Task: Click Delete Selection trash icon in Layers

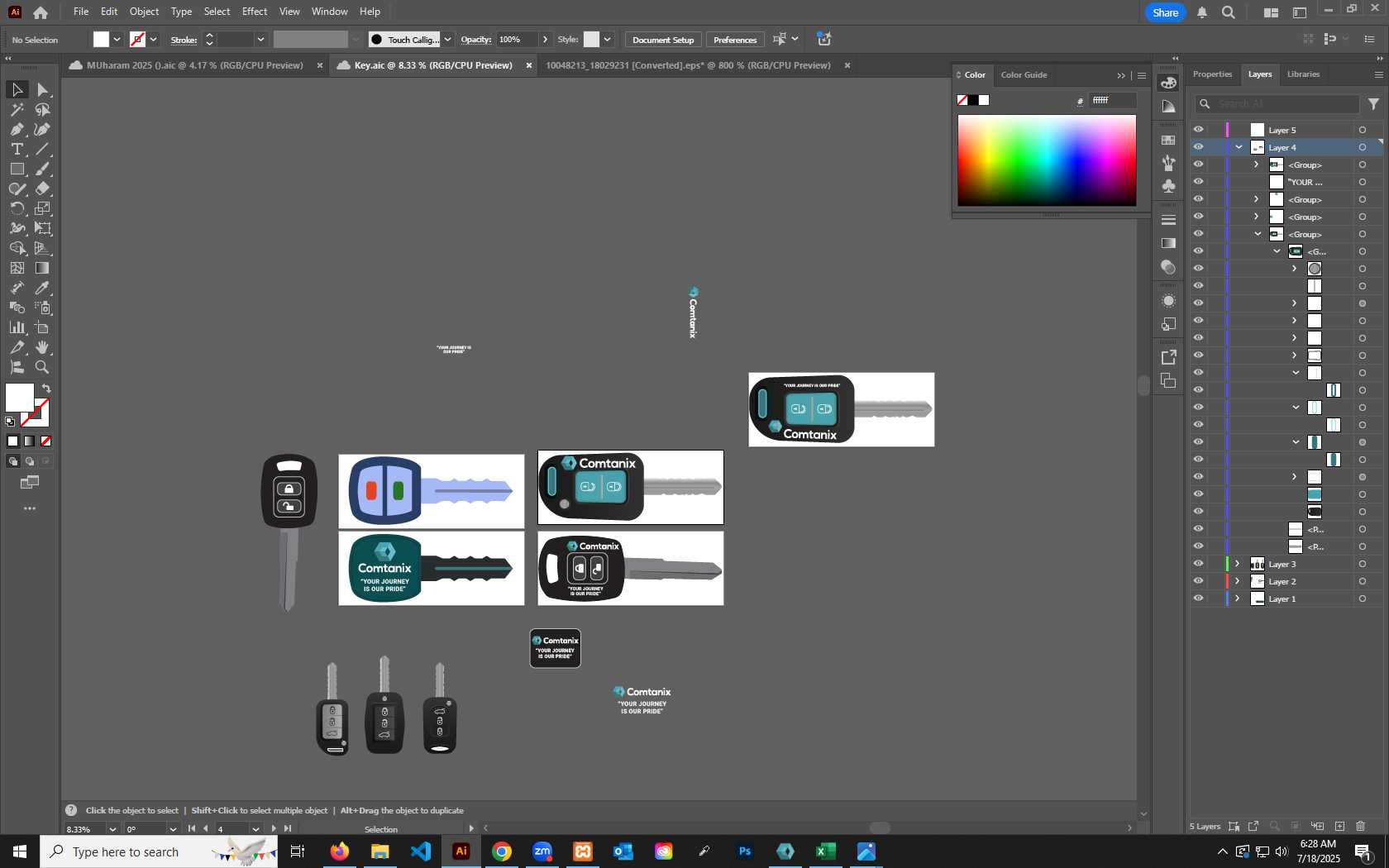Action: coord(1361,826)
